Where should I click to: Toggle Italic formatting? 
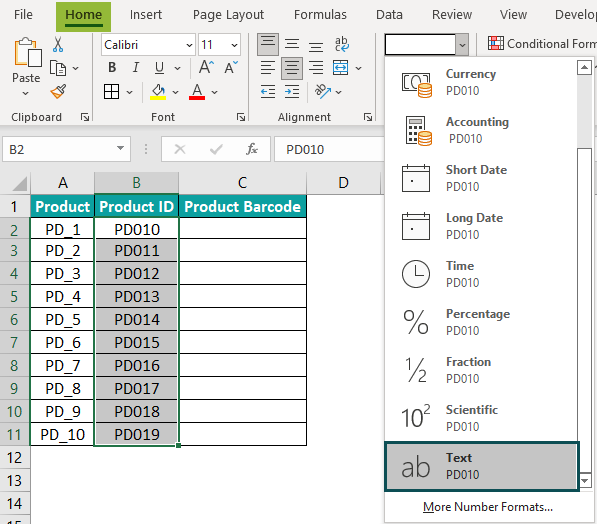pyautogui.click(x=136, y=67)
